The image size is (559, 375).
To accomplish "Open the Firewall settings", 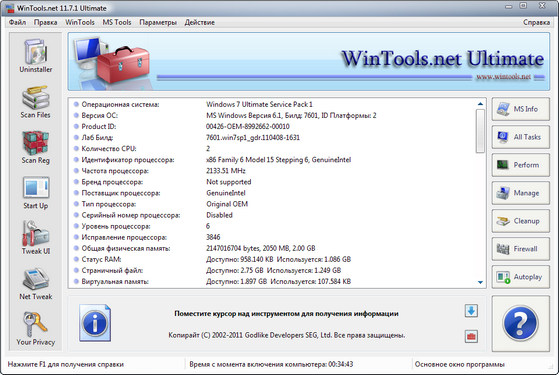I will tap(520, 249).
